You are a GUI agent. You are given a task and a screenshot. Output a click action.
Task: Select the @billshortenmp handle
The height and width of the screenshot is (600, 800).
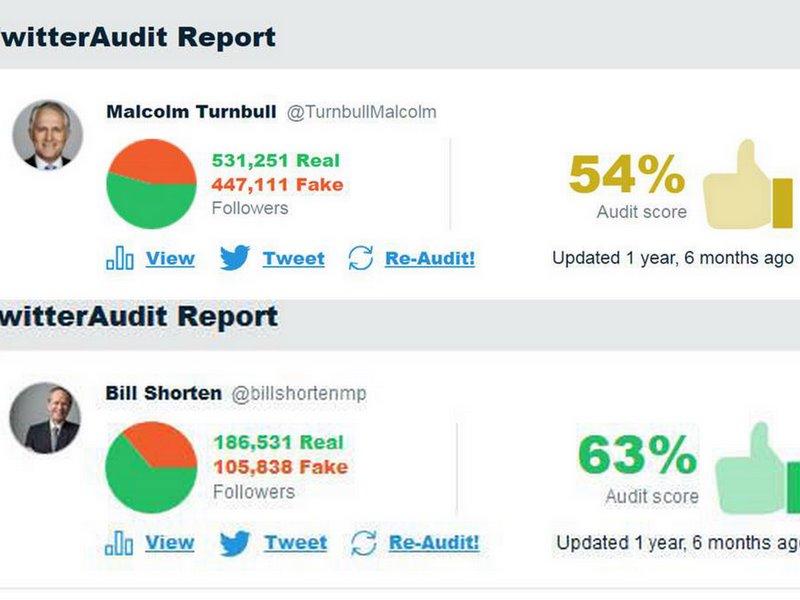[299, 394]
